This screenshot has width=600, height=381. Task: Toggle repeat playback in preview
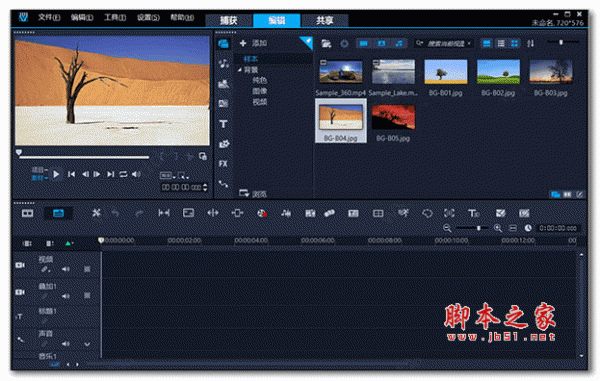coord(123,174)
